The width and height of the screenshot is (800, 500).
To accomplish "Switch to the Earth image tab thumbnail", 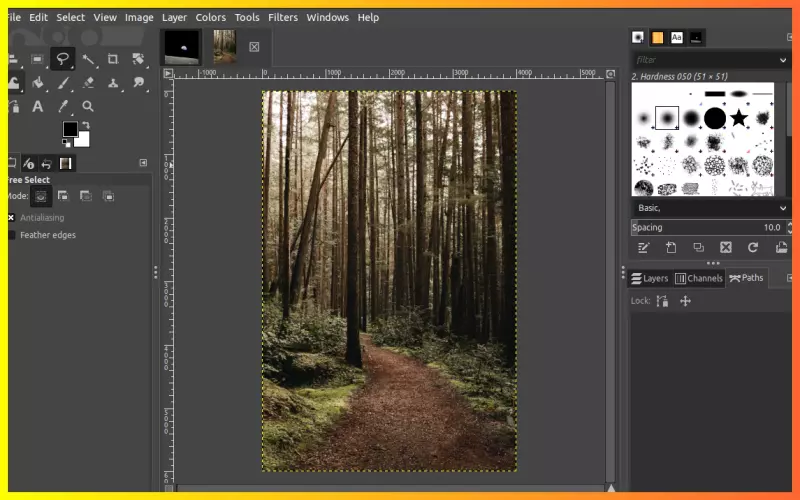I will click(182, 47).
